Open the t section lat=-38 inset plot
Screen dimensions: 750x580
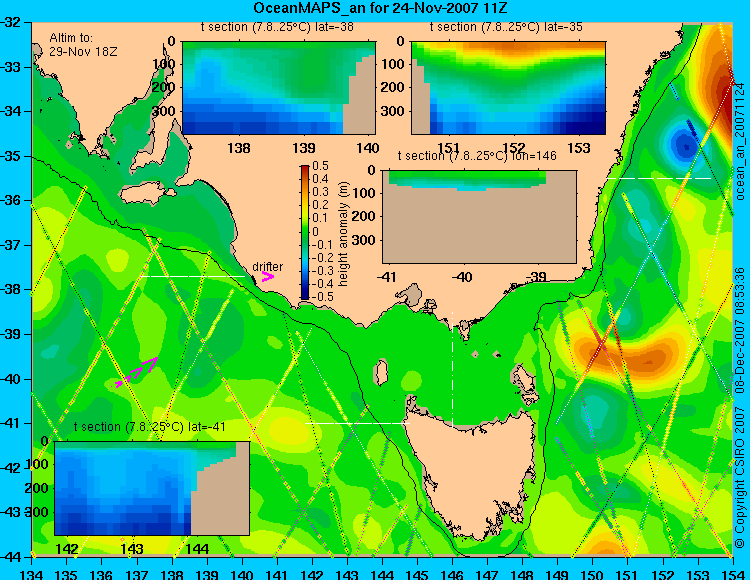(x=279, y=88)
